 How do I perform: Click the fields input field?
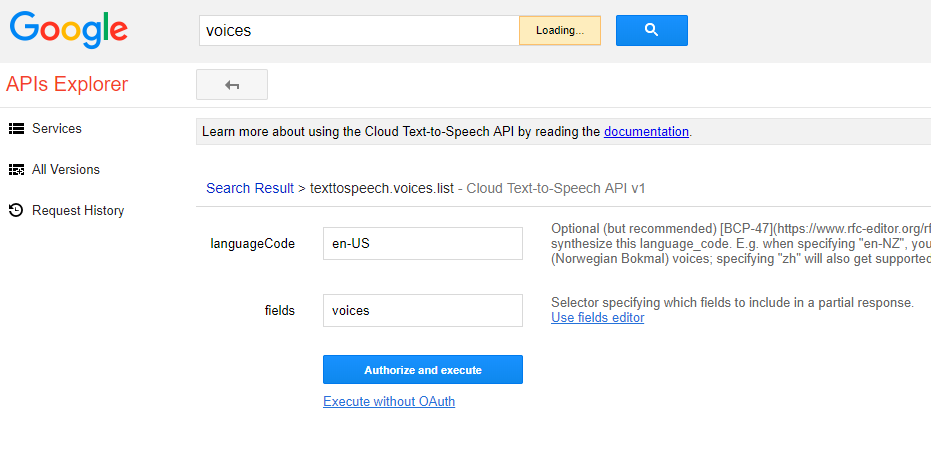tap(423, 310)
